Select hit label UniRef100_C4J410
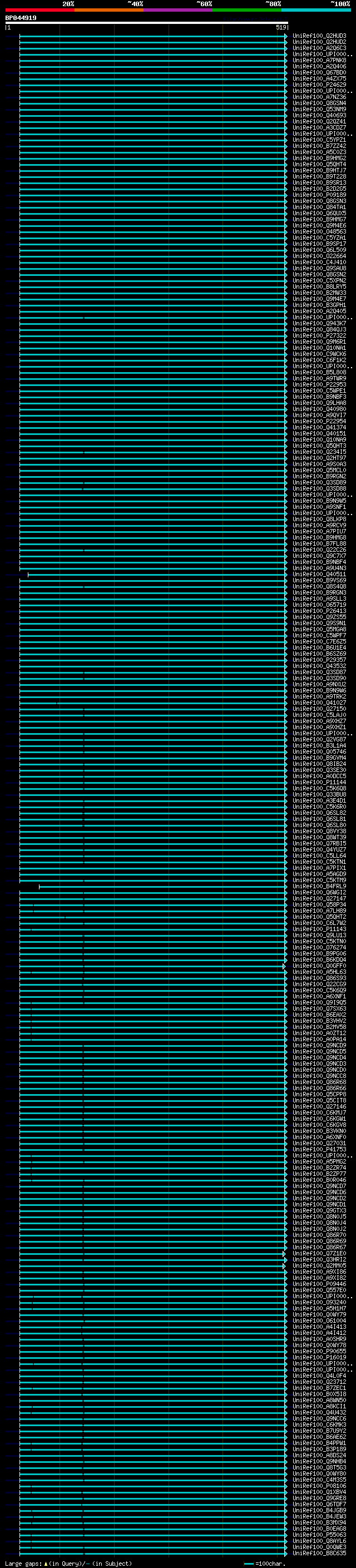 pyautogui.click(x=319, y=263)
